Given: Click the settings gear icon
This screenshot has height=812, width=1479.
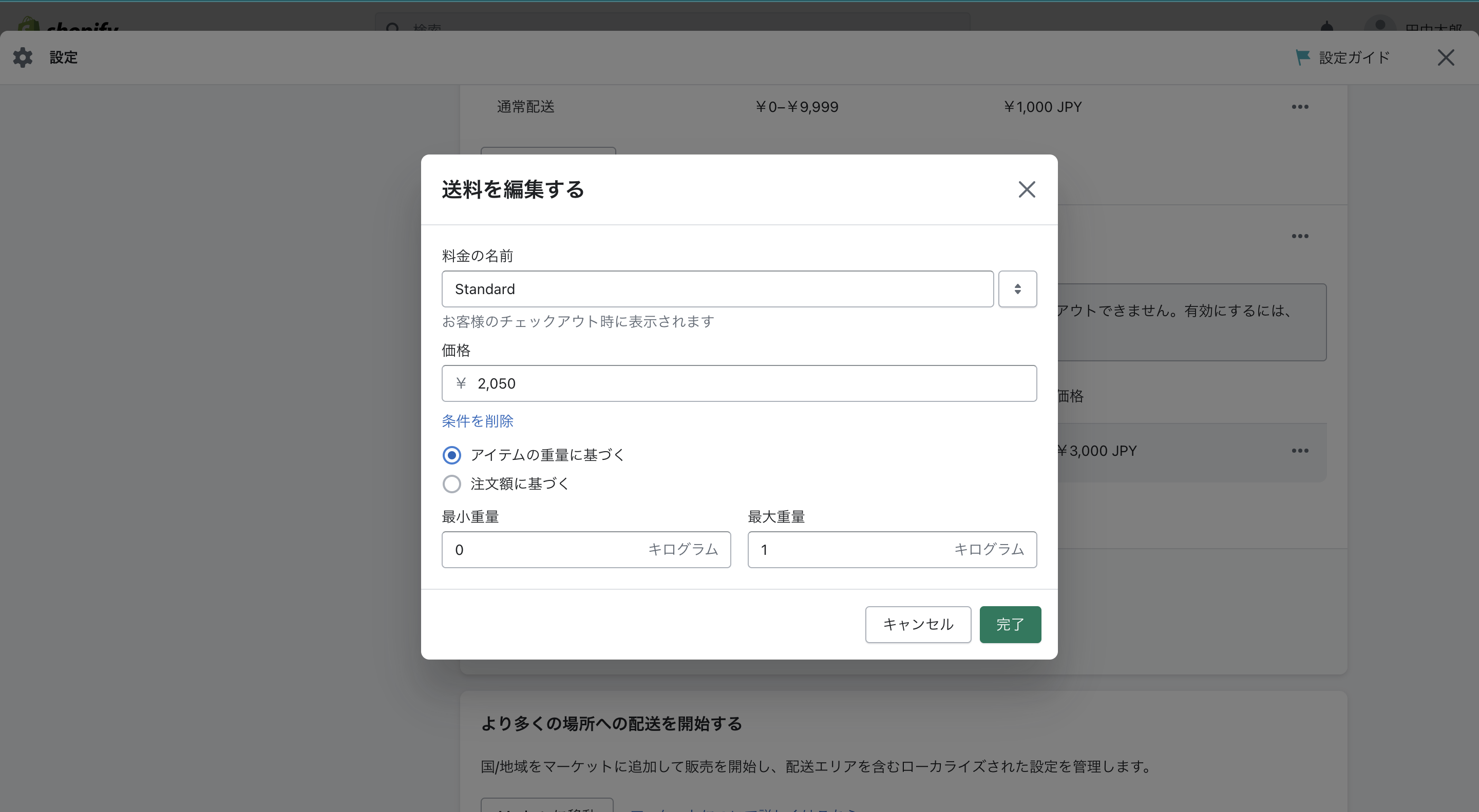Looking at the screenshot, I should point(23,57).
